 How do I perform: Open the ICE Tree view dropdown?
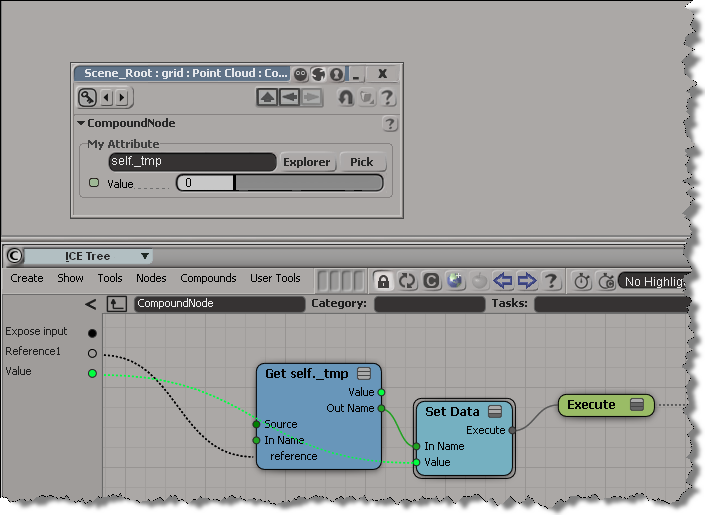(x=145, y=256)
